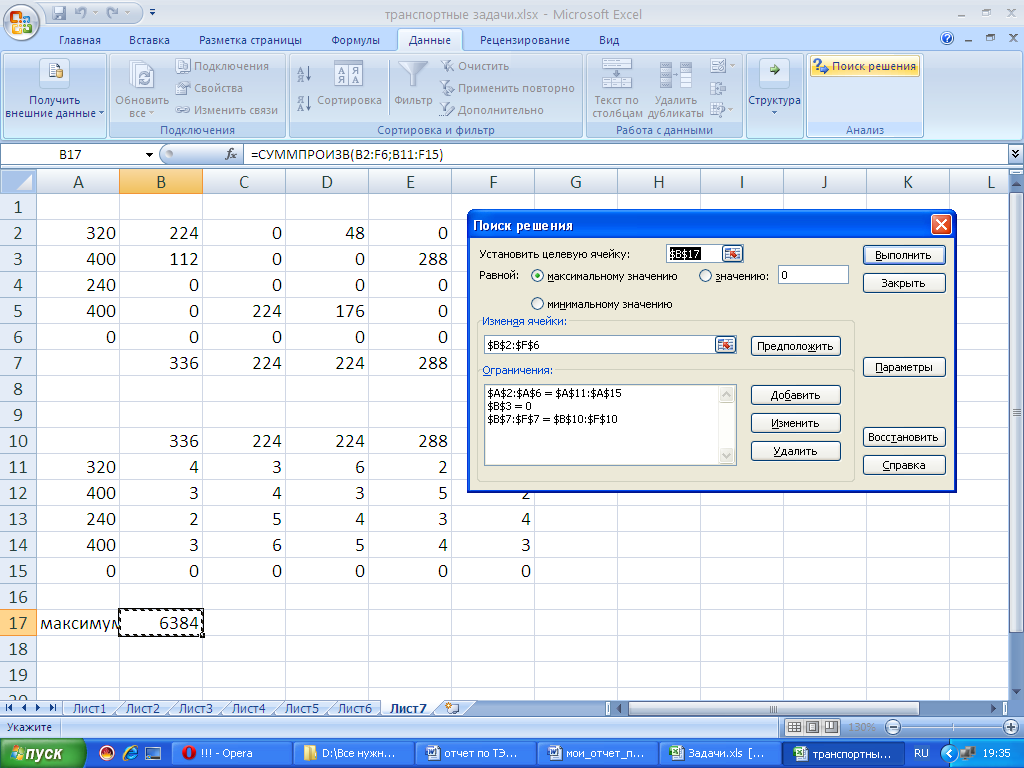Select the 'значению' value radio button
The width and height of the screenshot is (1024, 768).
point(705,276)
